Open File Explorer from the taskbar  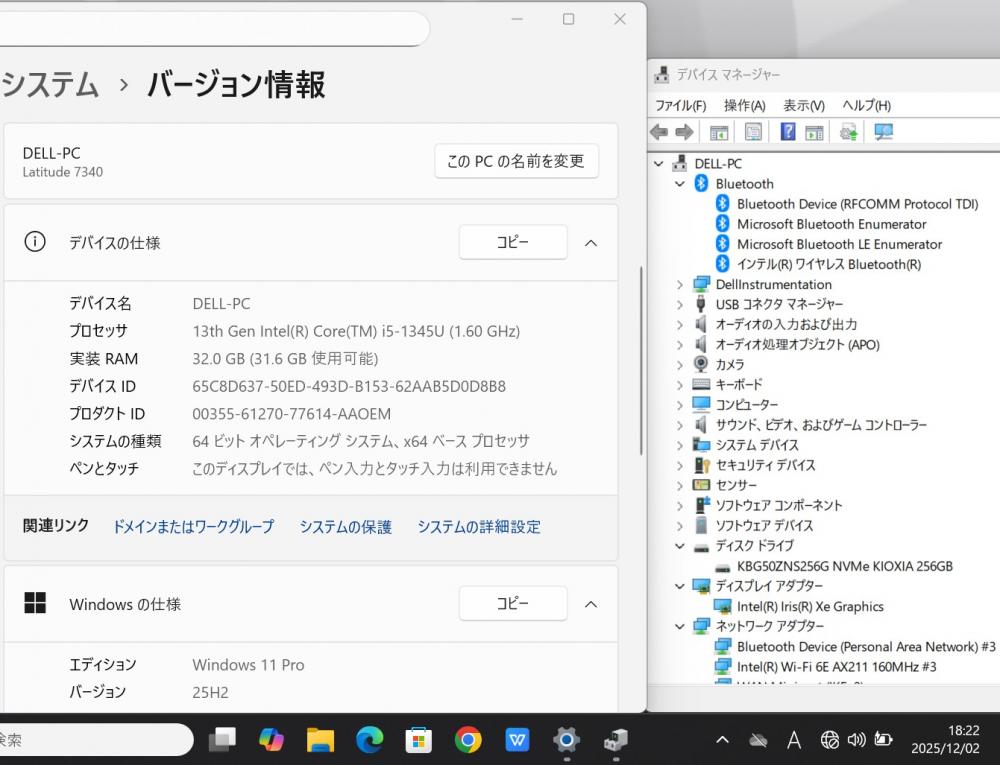(x=320, y=740)
